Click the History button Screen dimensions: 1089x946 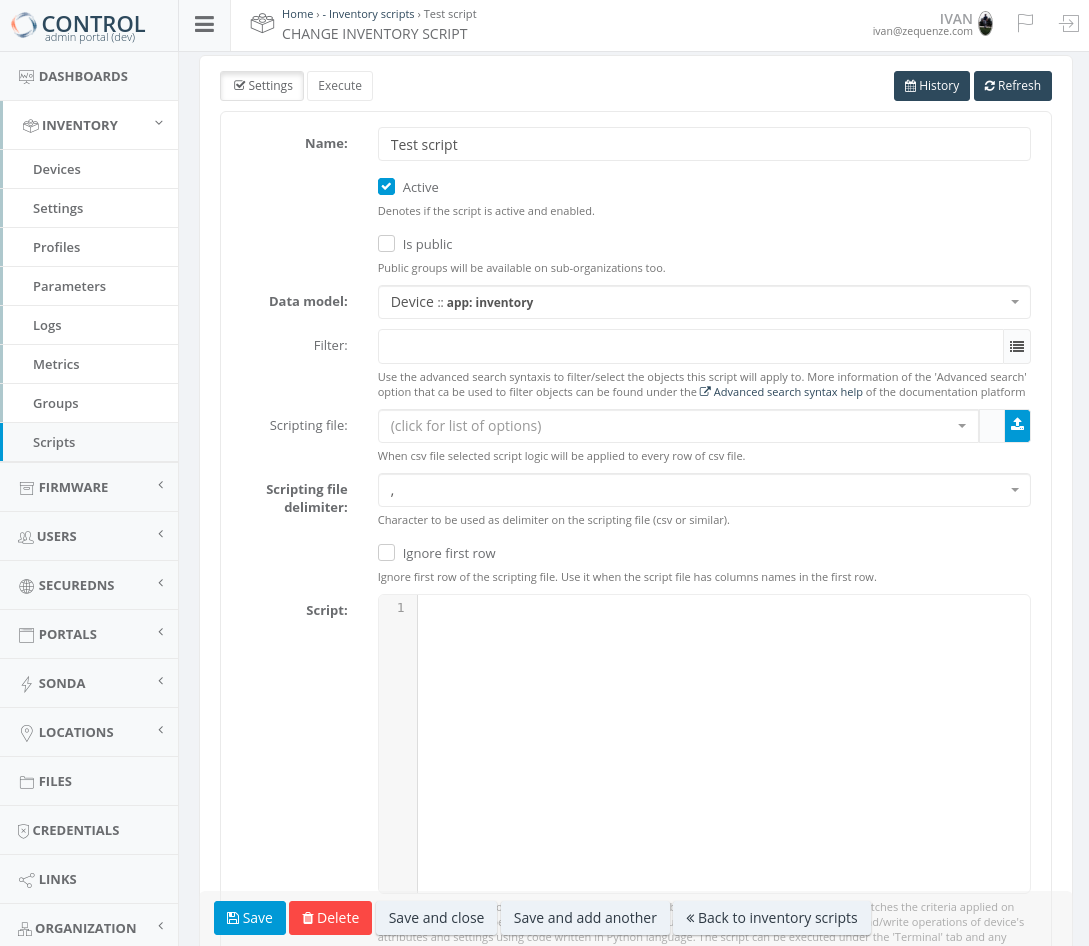click(x=931, y=86)
